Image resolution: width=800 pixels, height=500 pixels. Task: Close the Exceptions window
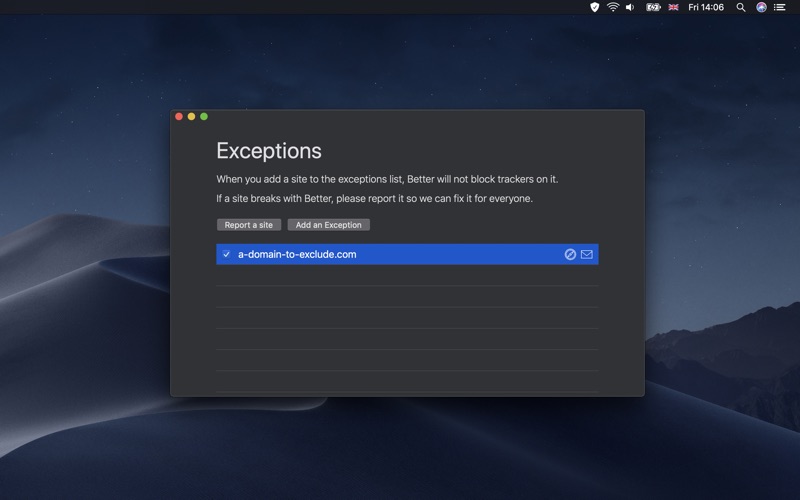pos(179,116)
